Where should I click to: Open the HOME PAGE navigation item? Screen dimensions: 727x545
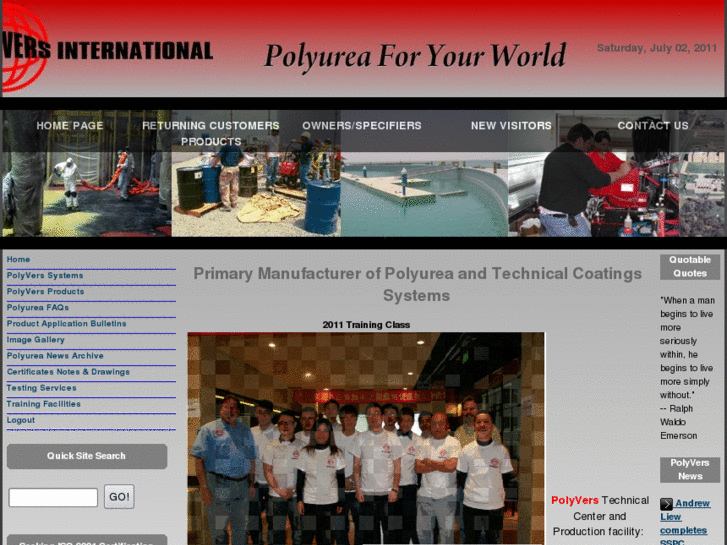[x=70, y=126]
